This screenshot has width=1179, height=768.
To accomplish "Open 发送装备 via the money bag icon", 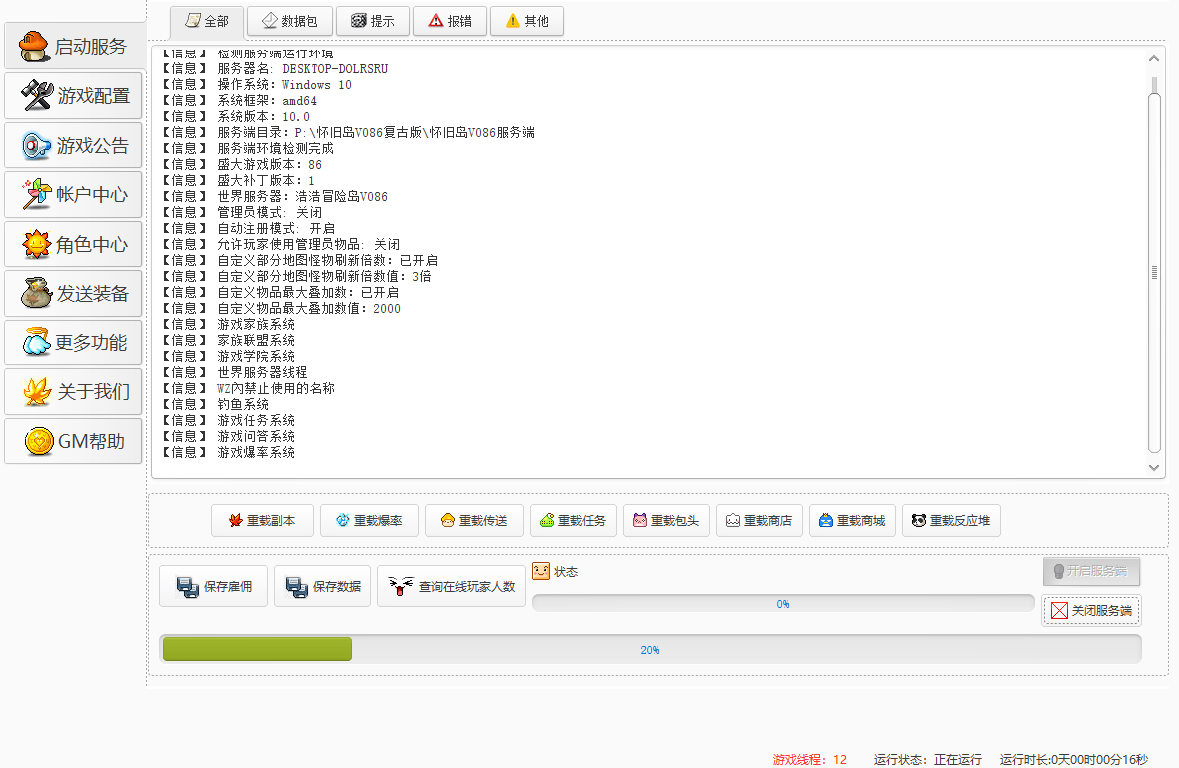I will point(37,294).
